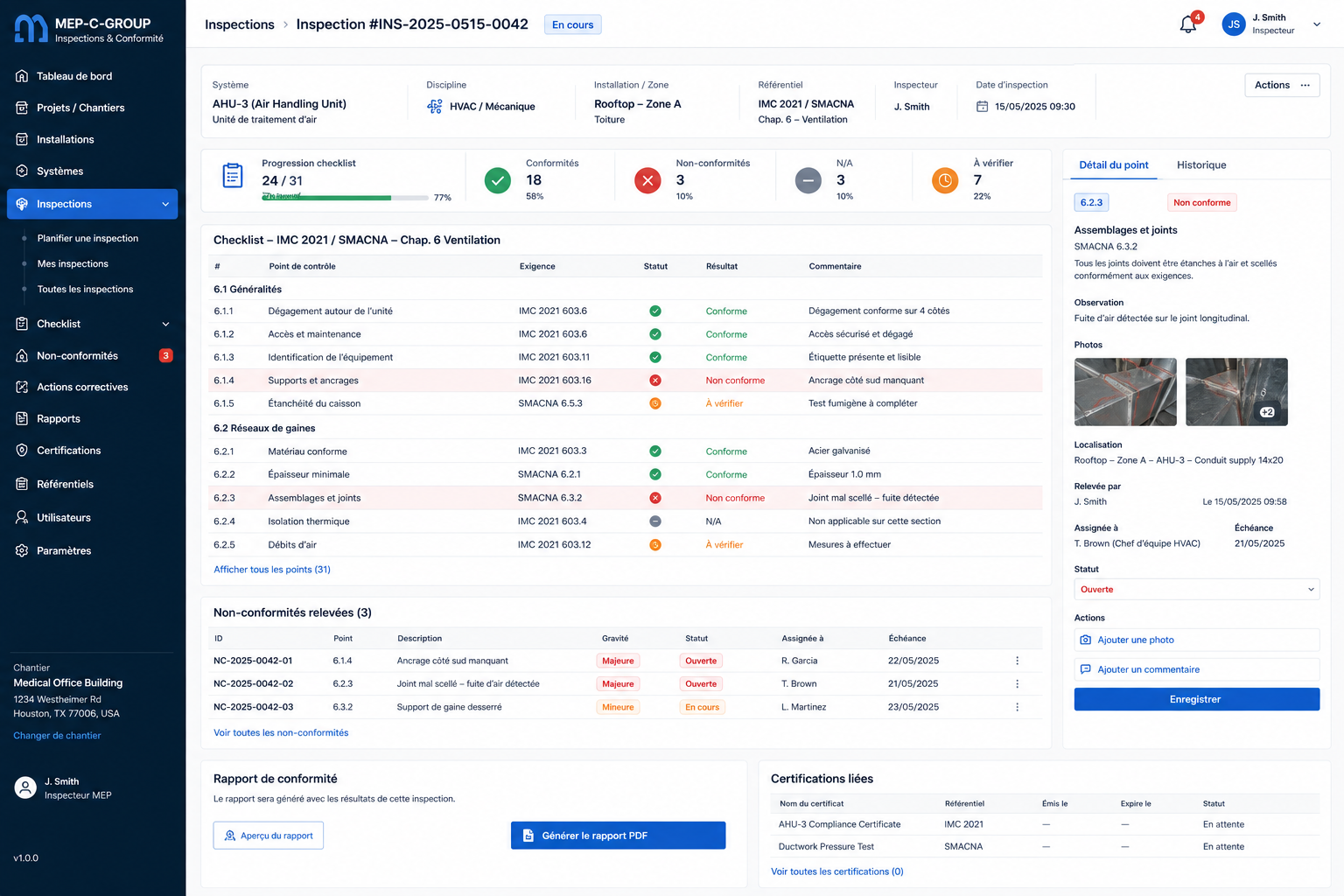The height and width of the screenshot is (896, 1344).
Task: Click Ajouter un commentaire
Action: click(x=1196, y=669)
